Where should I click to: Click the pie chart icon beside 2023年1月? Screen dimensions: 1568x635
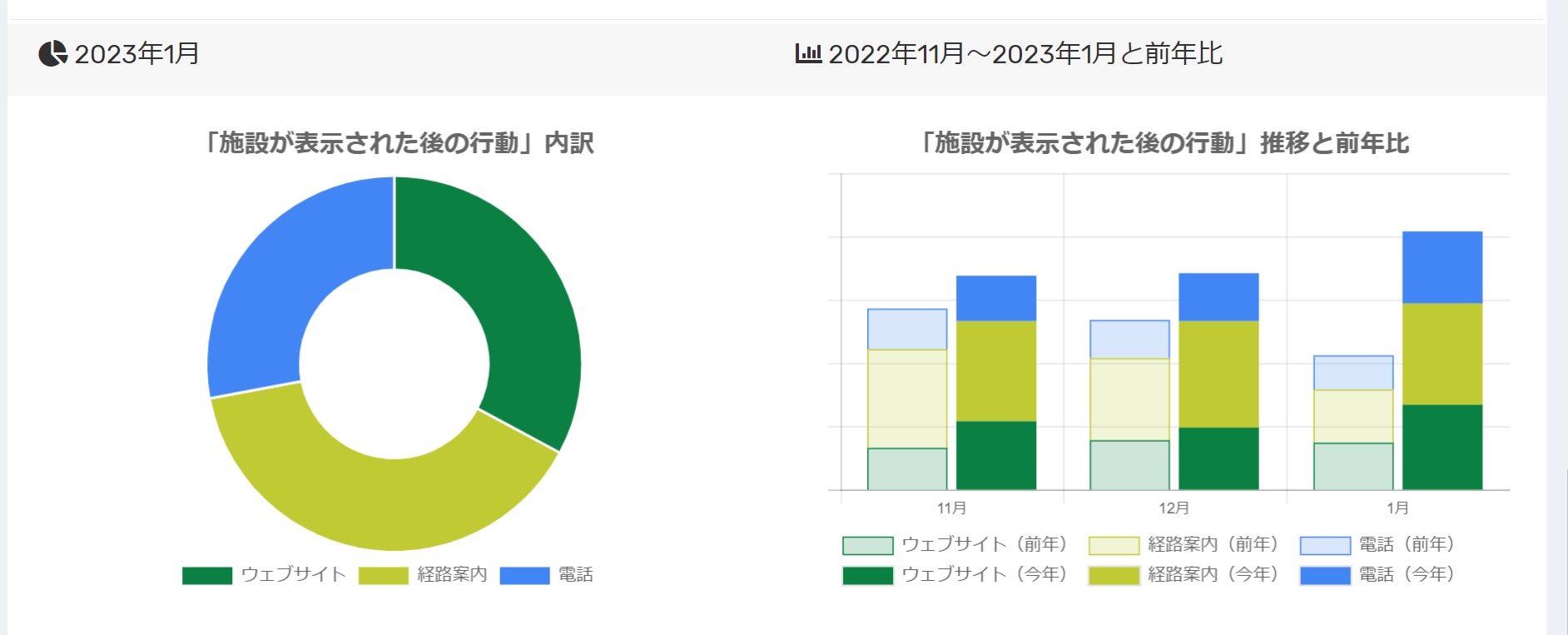52,53
